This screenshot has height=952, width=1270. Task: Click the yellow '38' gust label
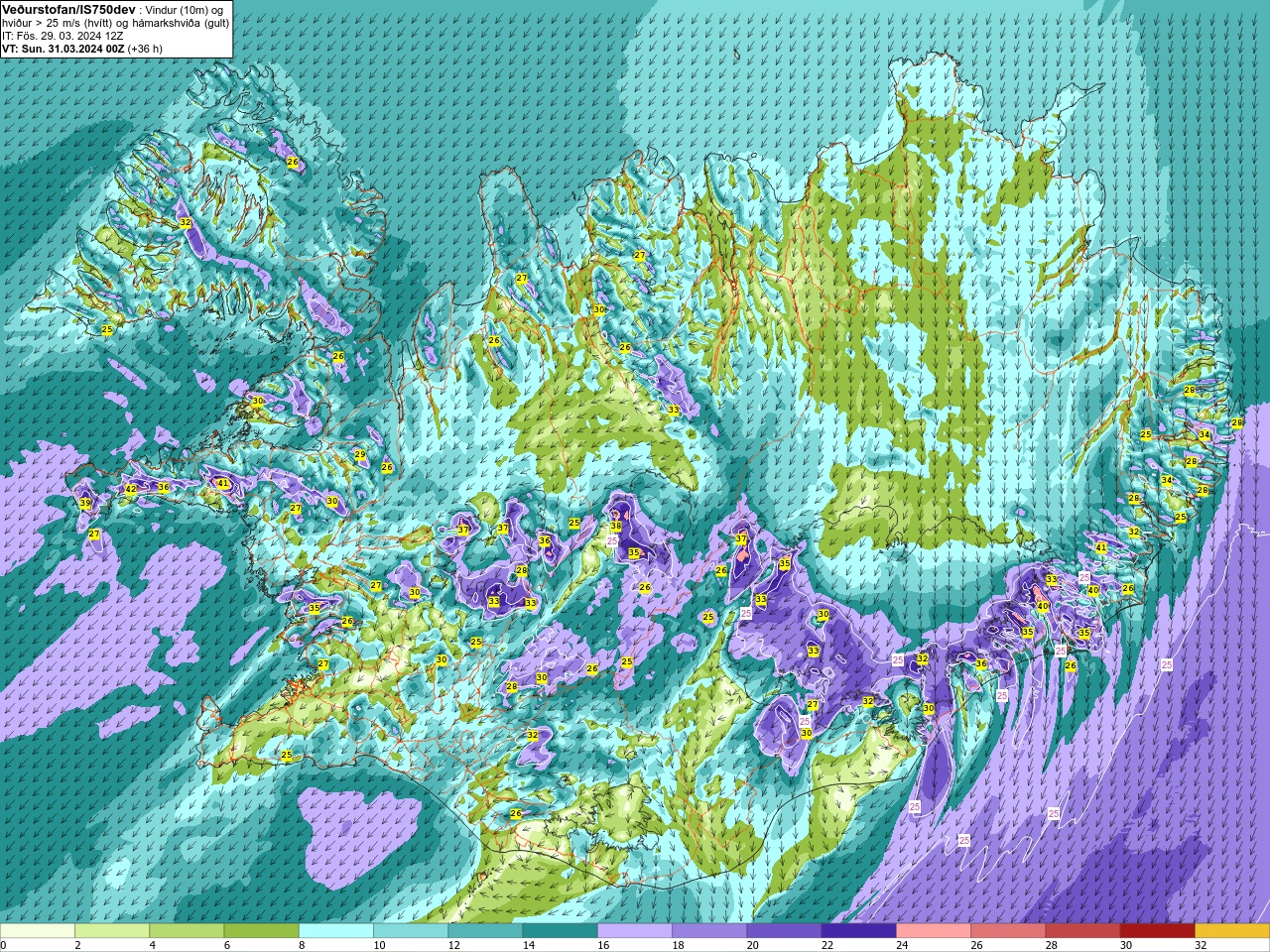point(616,527)
